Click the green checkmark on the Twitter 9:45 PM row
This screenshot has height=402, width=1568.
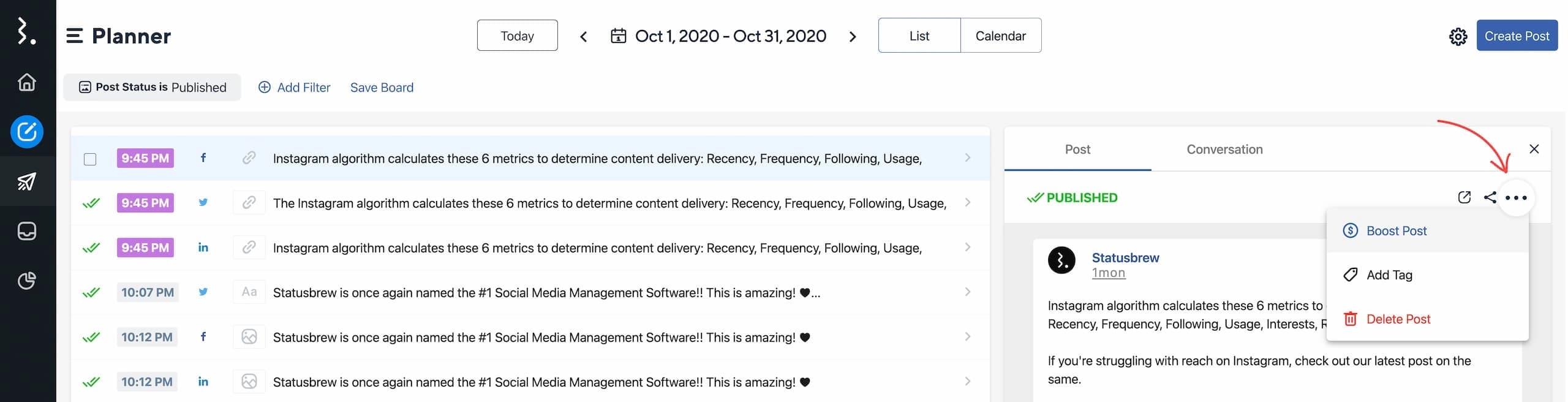point(91,203)
